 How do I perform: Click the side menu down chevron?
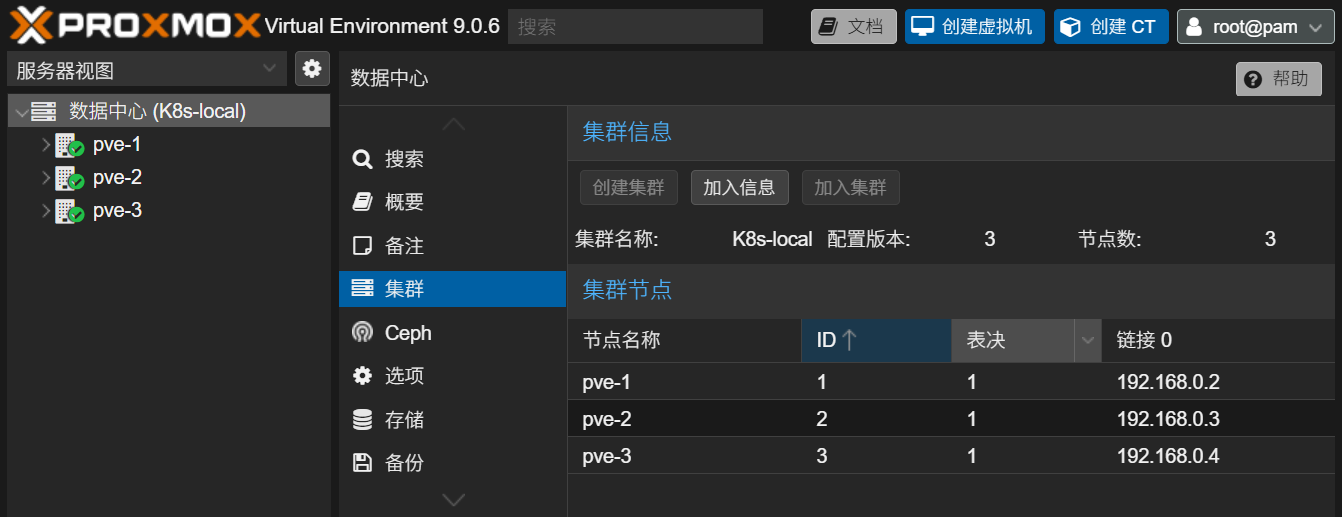(453, 499)
